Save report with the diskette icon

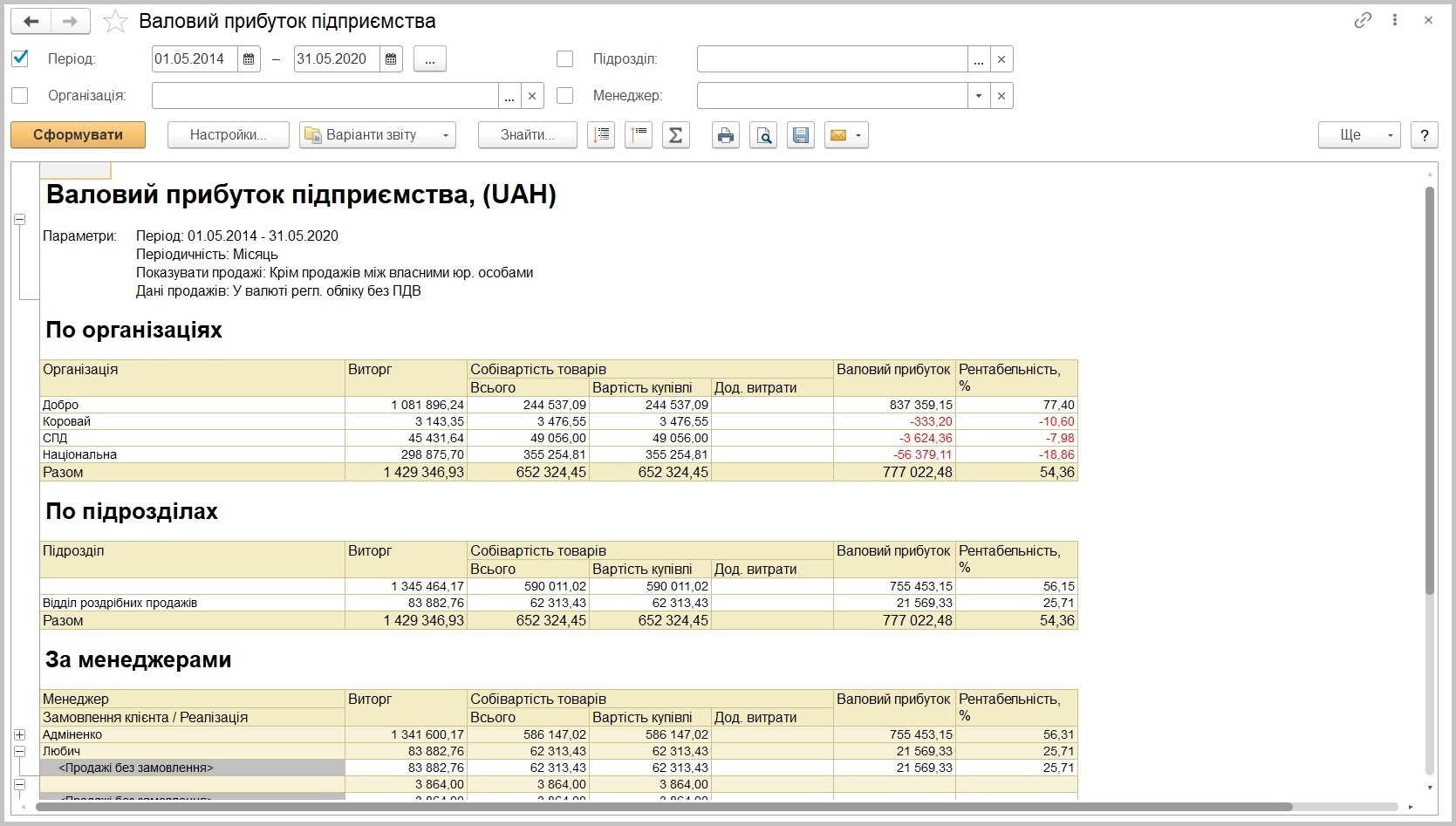(801, 135)
